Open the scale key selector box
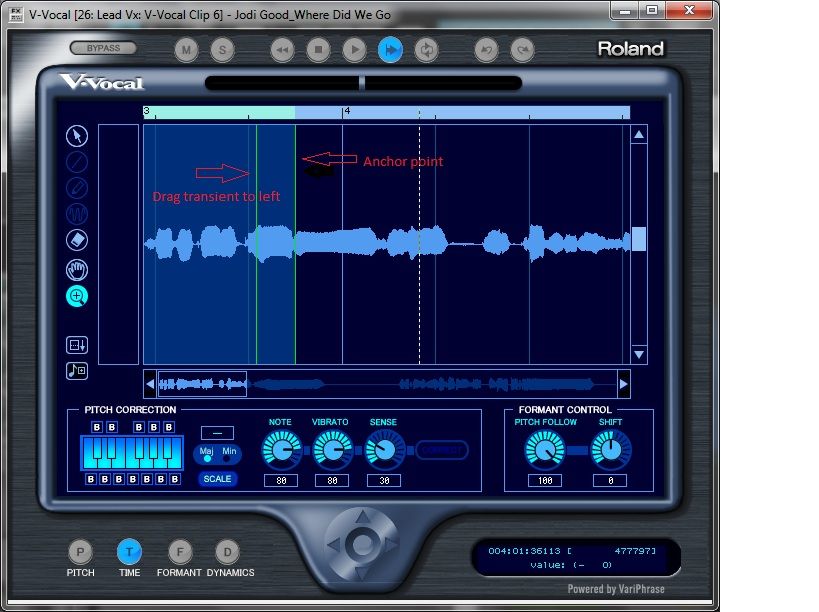 point(217,432)
